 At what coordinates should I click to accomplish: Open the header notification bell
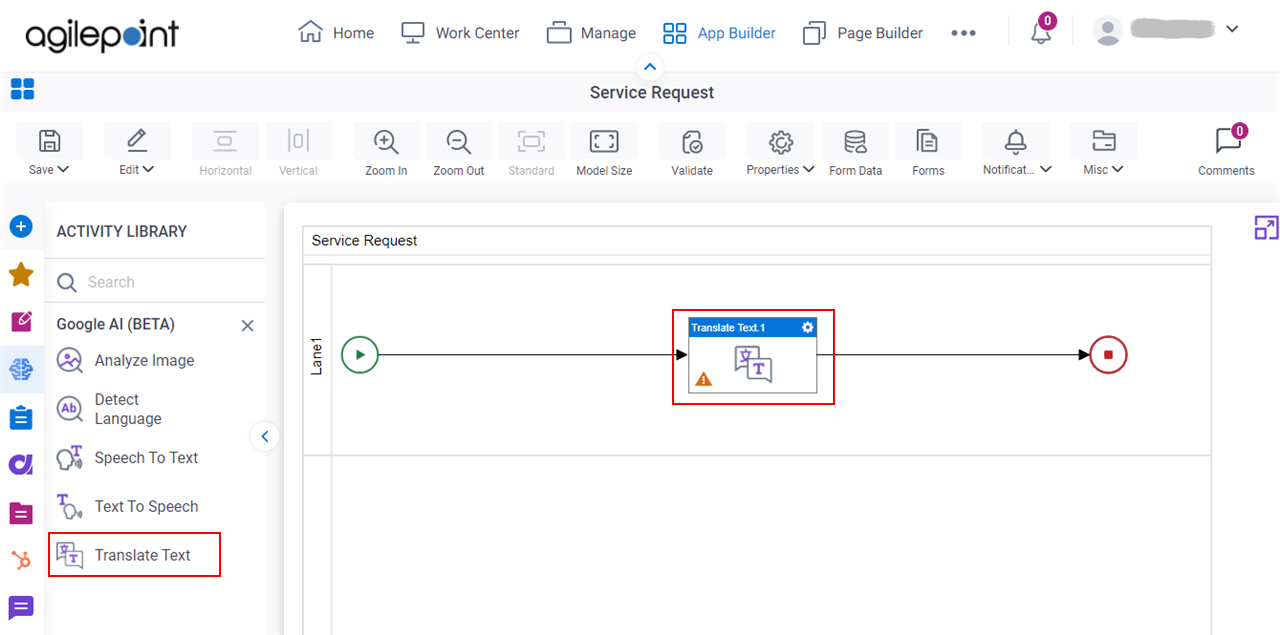[1041, 32]
